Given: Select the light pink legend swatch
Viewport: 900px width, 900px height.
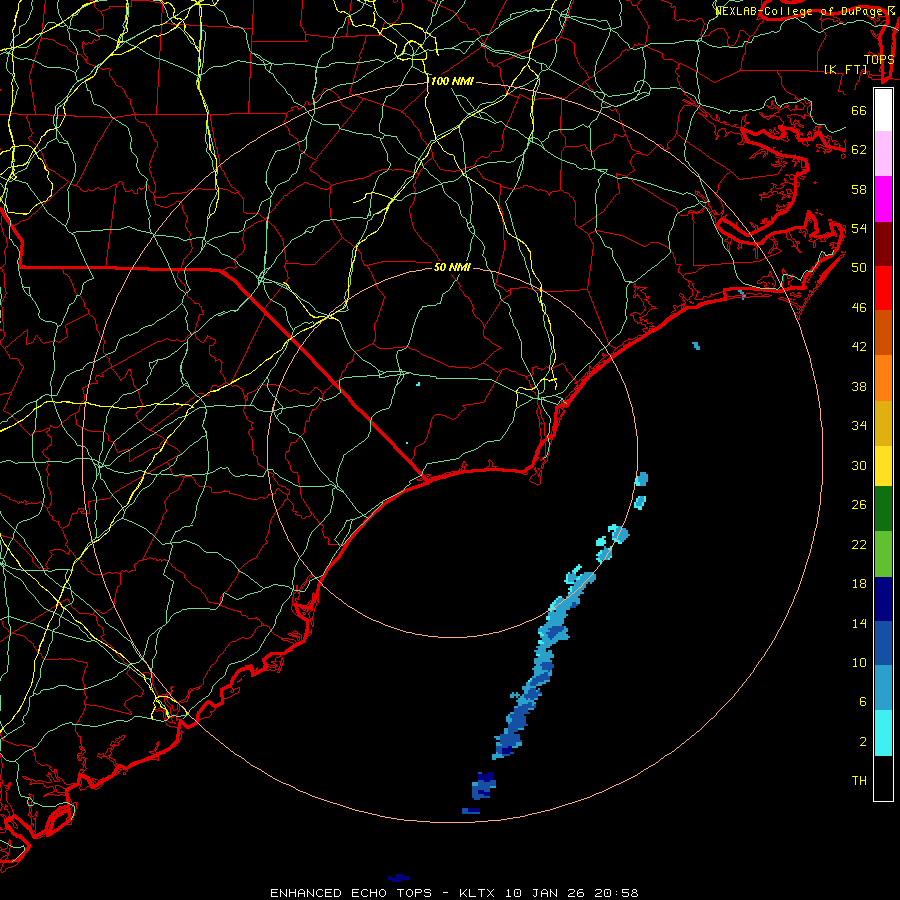Looking at the screenshot, I should pos(883,154).
